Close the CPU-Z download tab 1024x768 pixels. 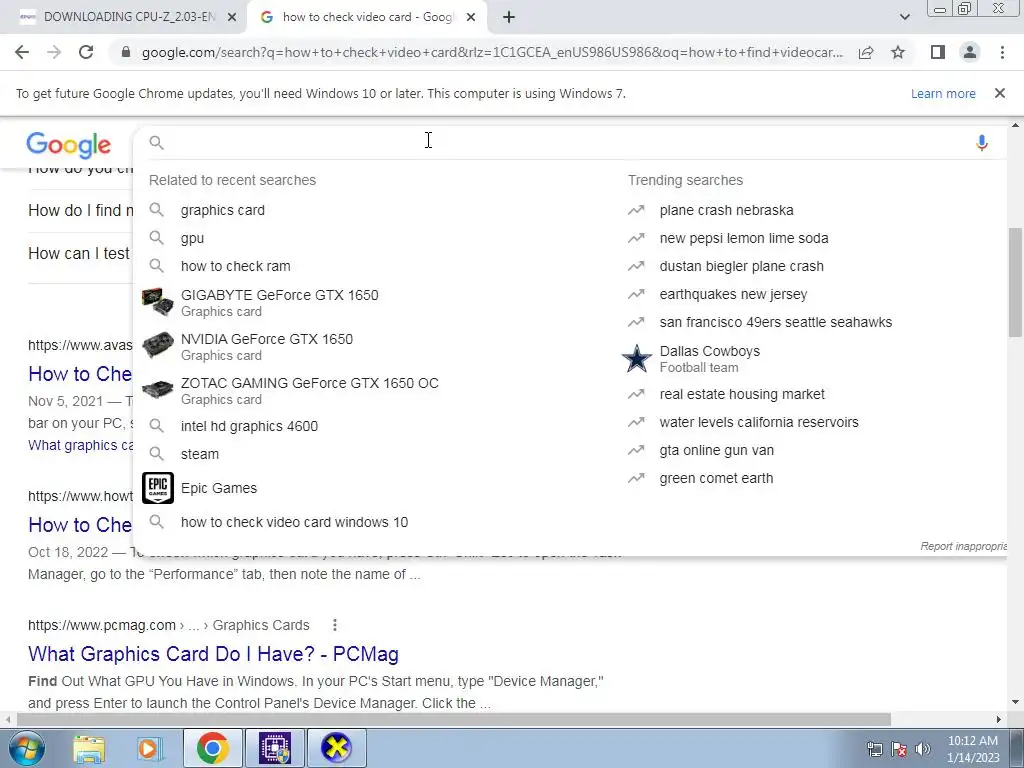pos(232,18)
